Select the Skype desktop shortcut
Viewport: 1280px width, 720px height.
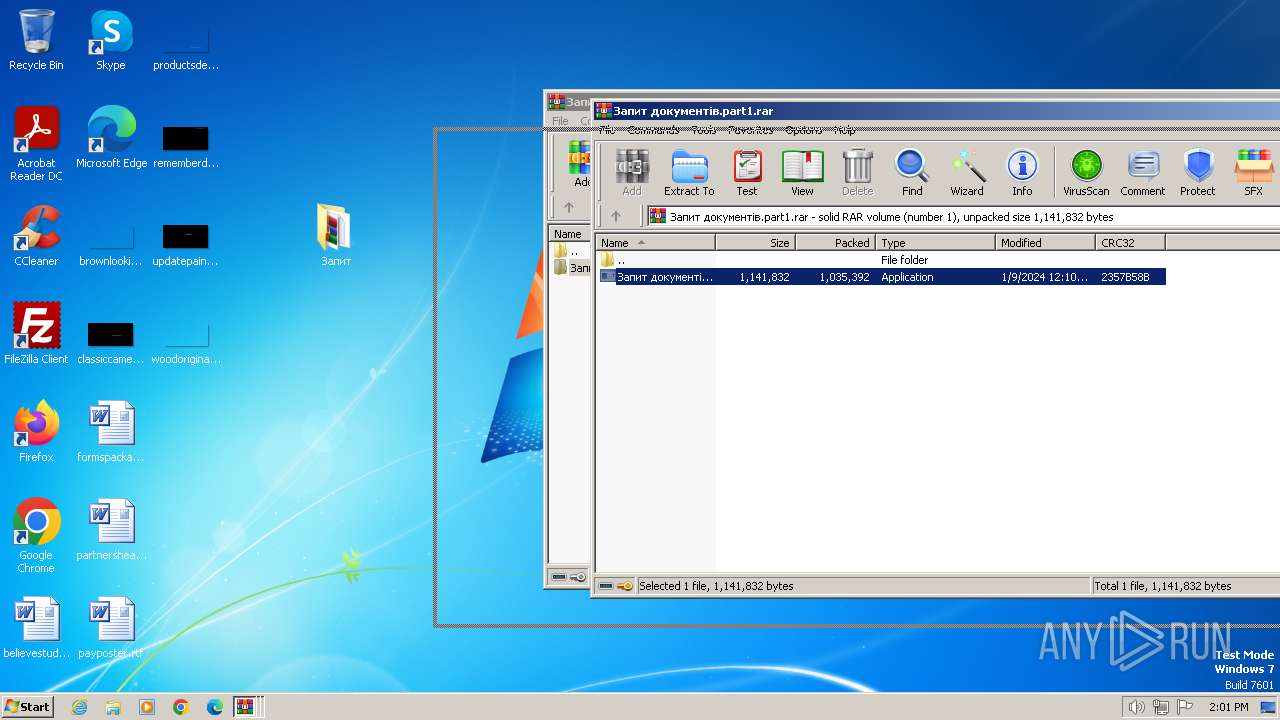[110, 41]
